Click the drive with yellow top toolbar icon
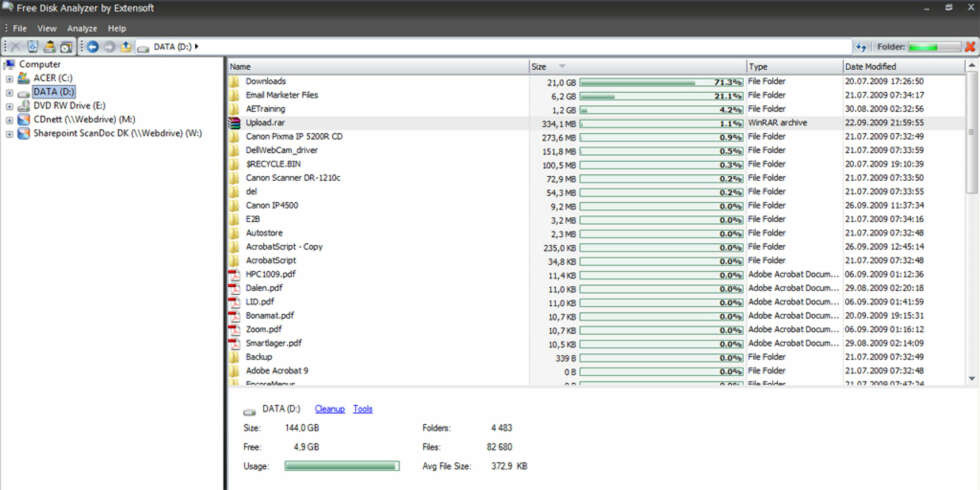 pos(49,46)
